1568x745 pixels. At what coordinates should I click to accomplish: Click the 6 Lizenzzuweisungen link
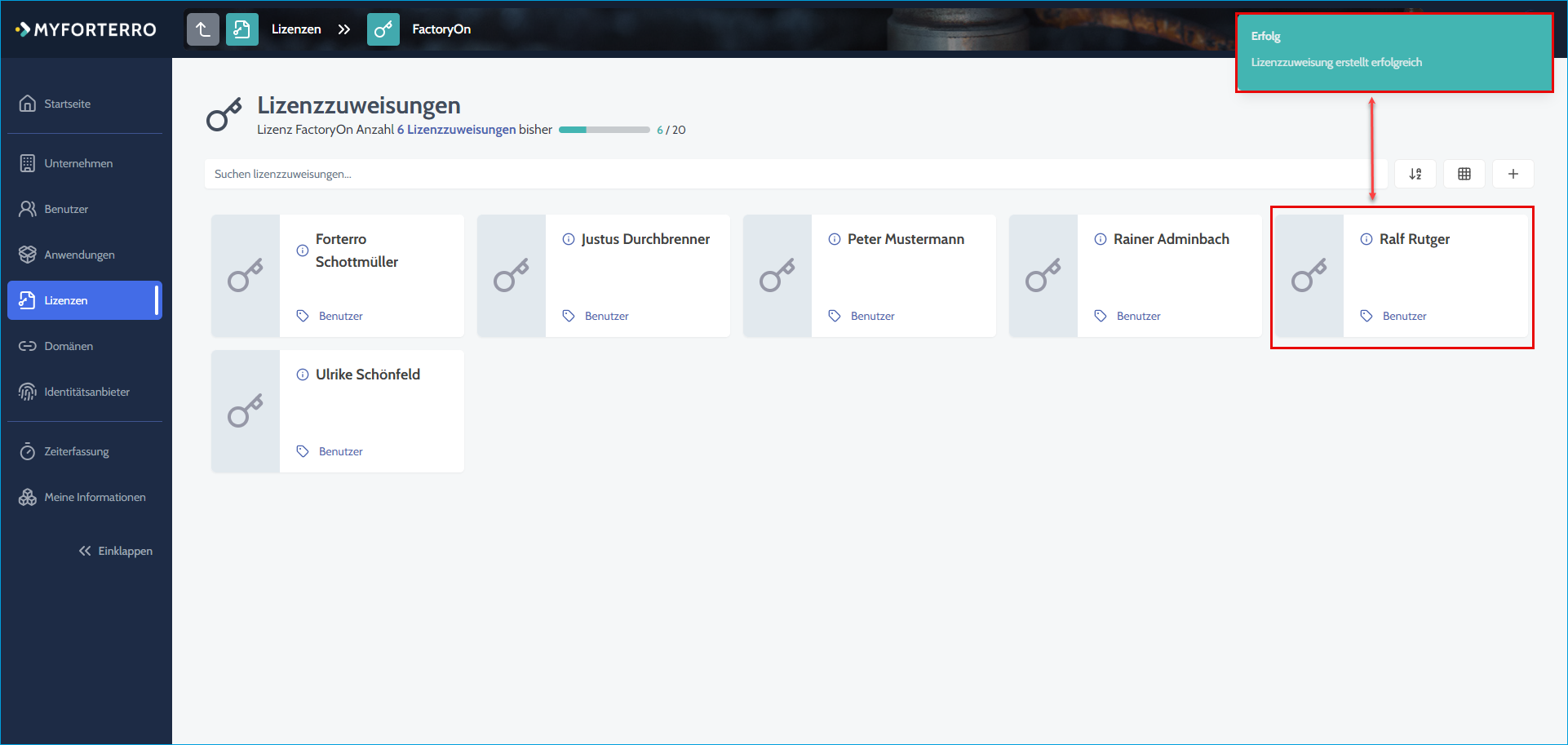tap(456, 130)
